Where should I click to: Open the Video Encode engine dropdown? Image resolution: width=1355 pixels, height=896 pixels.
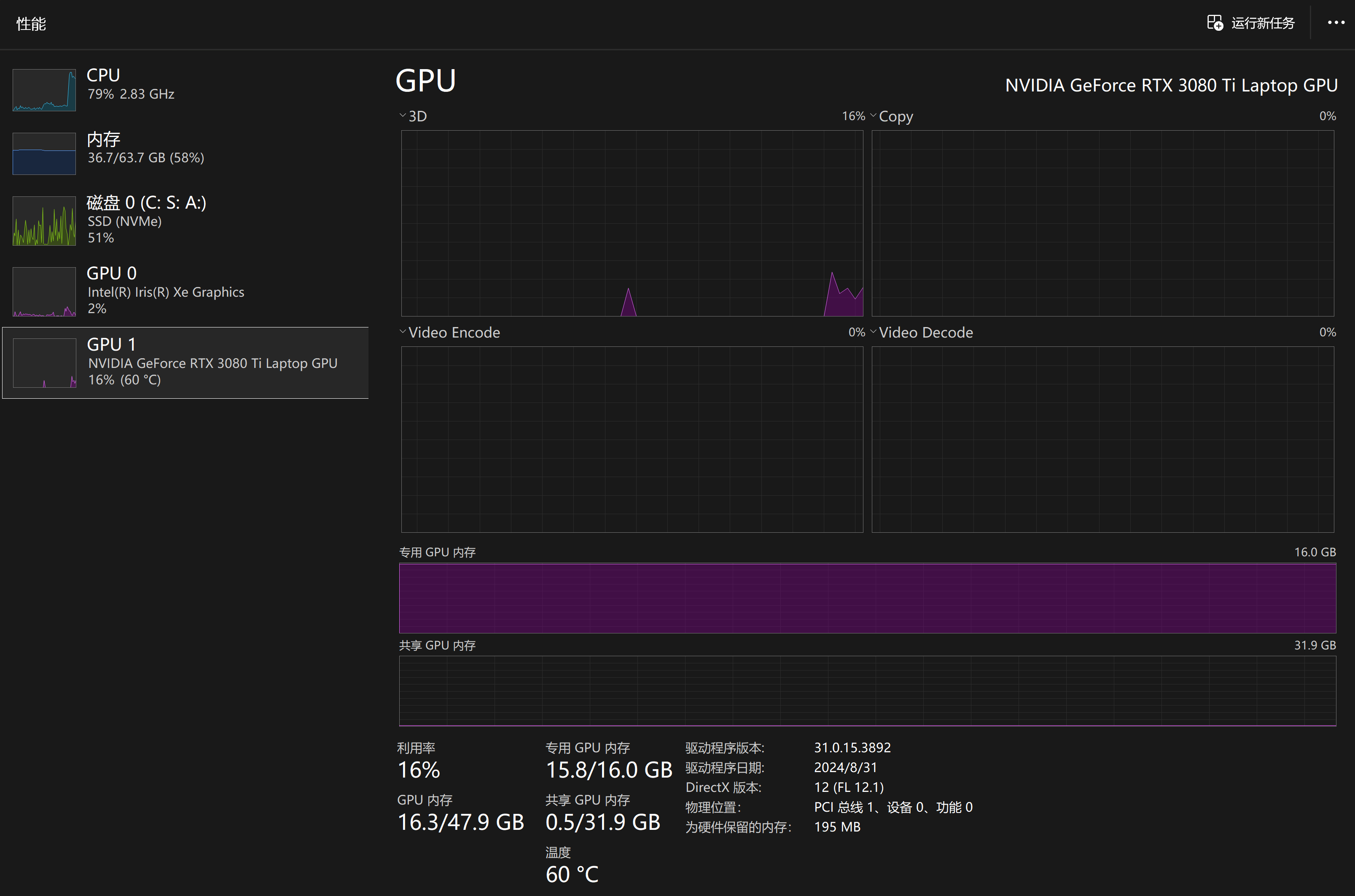click(x=402, y=332)
